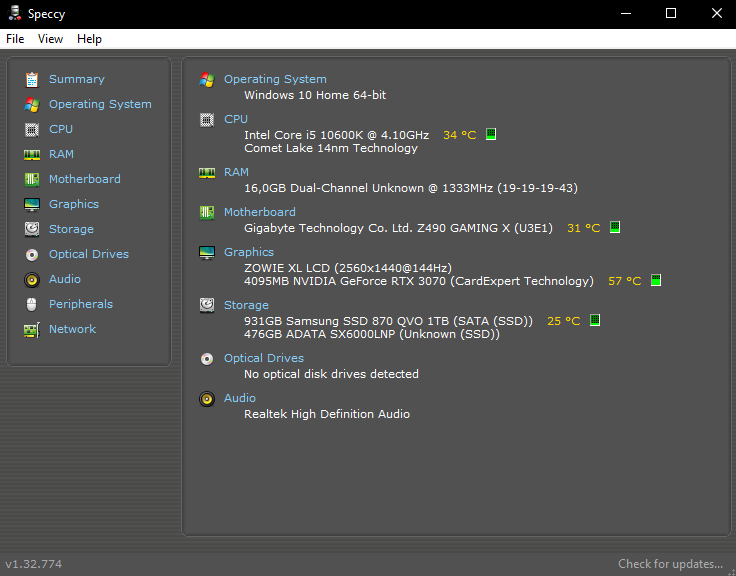Click the Audio speaker icon in sidebar
The height and width of the screenshot is (576, 736).
coord(32,279)
